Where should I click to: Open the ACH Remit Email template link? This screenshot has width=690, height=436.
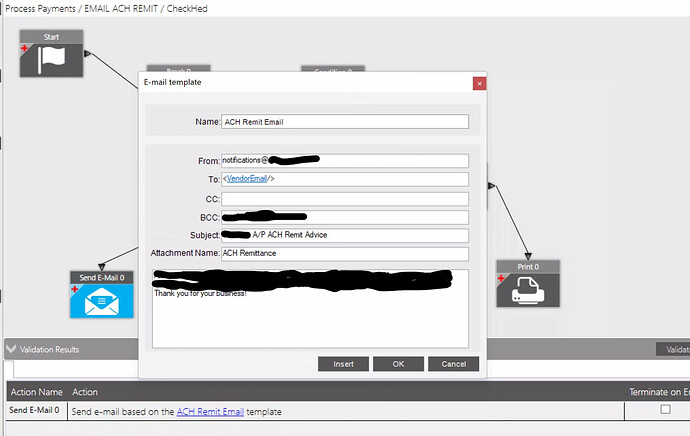pos(210,412)
